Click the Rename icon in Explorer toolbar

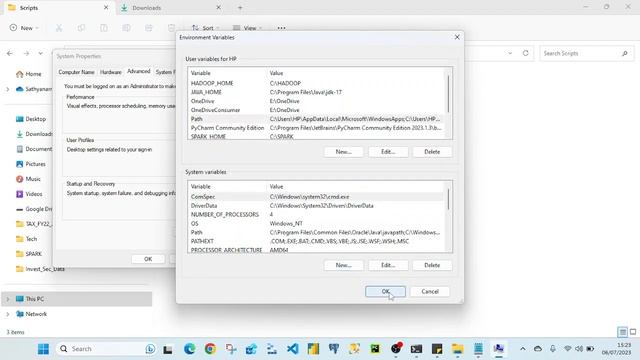(127, 28)
